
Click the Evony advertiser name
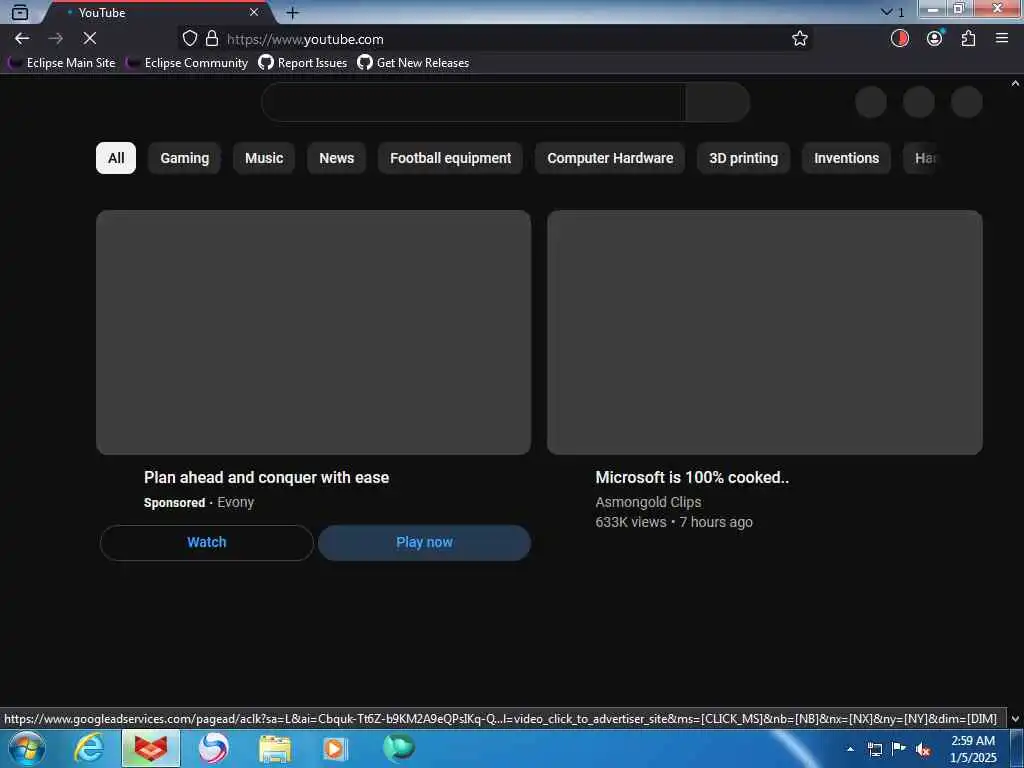point(236,502)
